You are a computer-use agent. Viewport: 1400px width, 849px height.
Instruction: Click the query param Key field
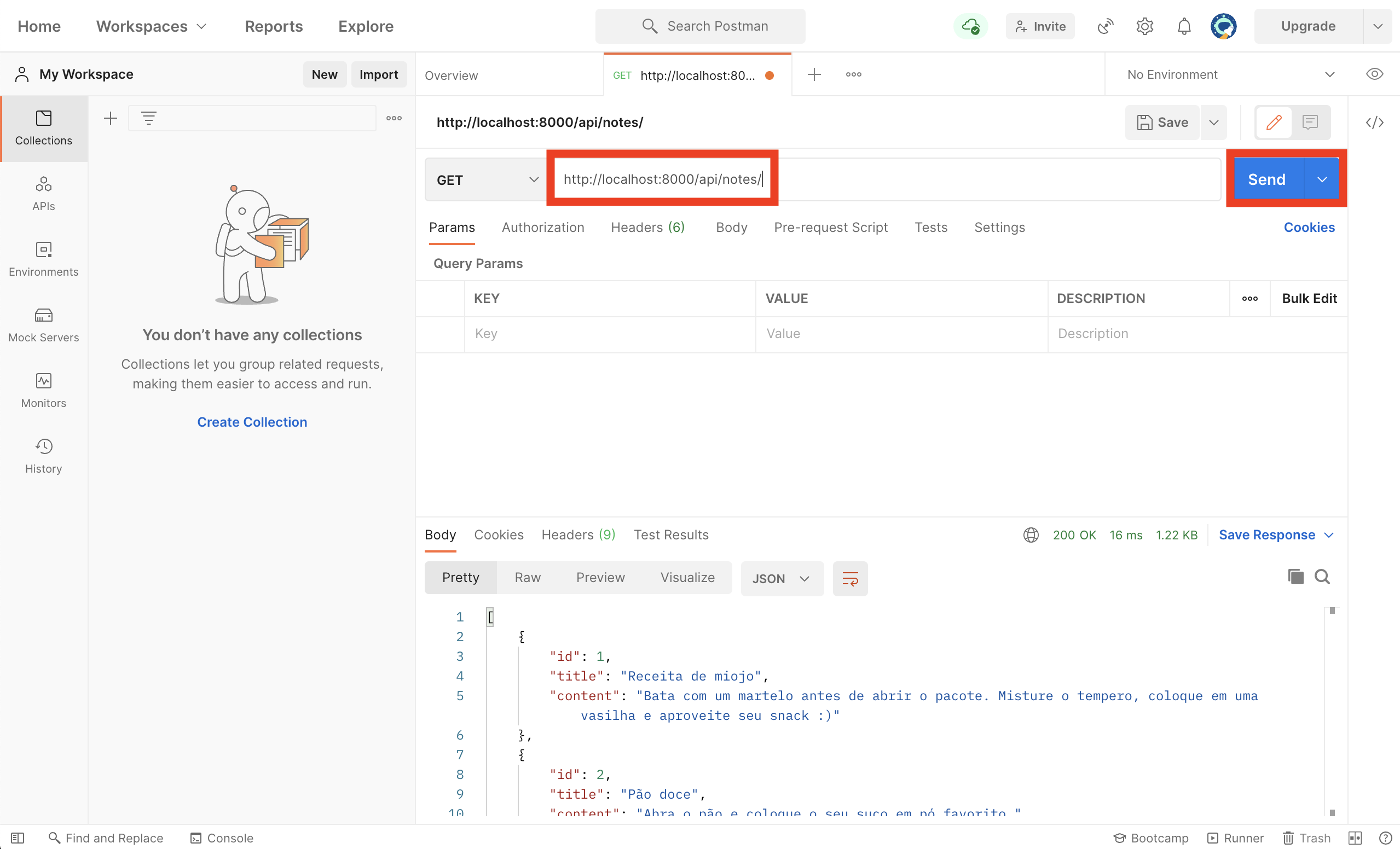point(610,333)
